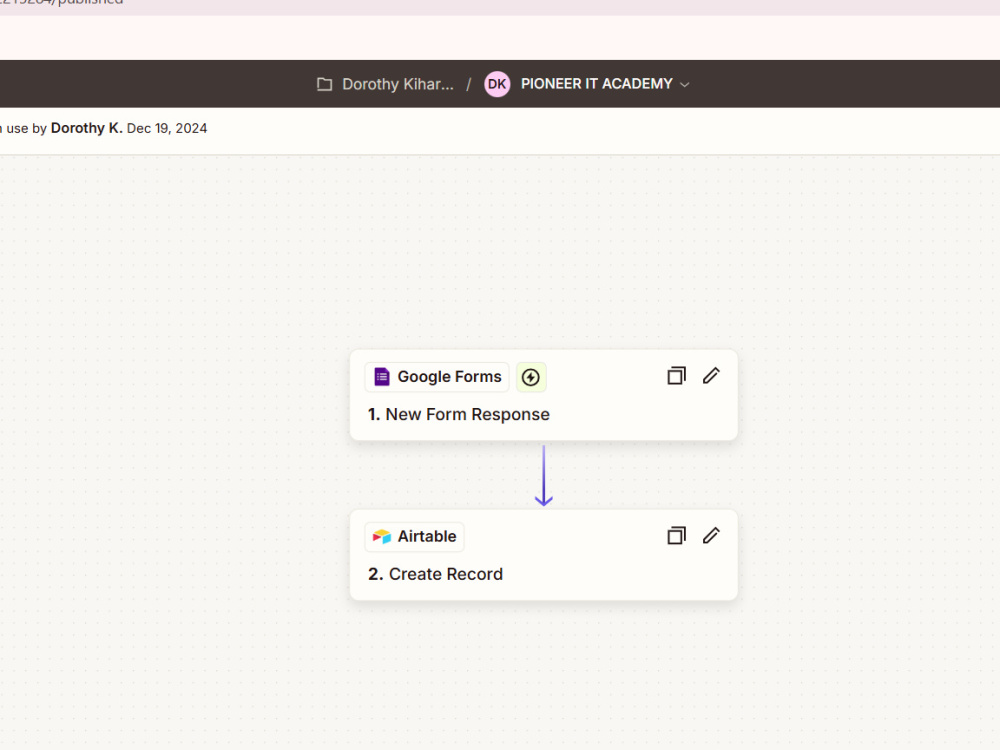Open step 2. Create Record
The image size is (1000, 750).
436,574
